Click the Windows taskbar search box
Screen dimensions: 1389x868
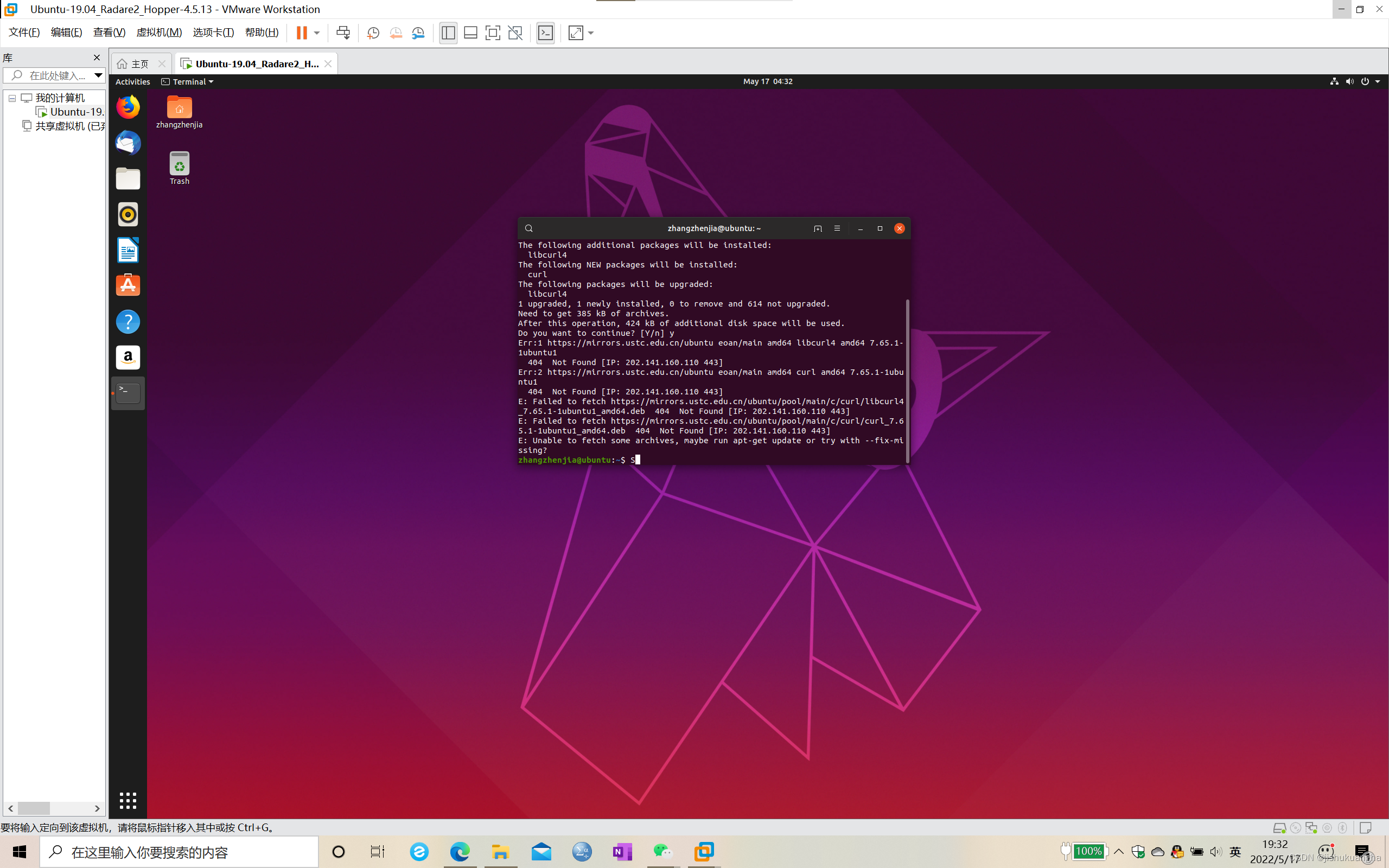pyautogui.click(x=179, y=852)
